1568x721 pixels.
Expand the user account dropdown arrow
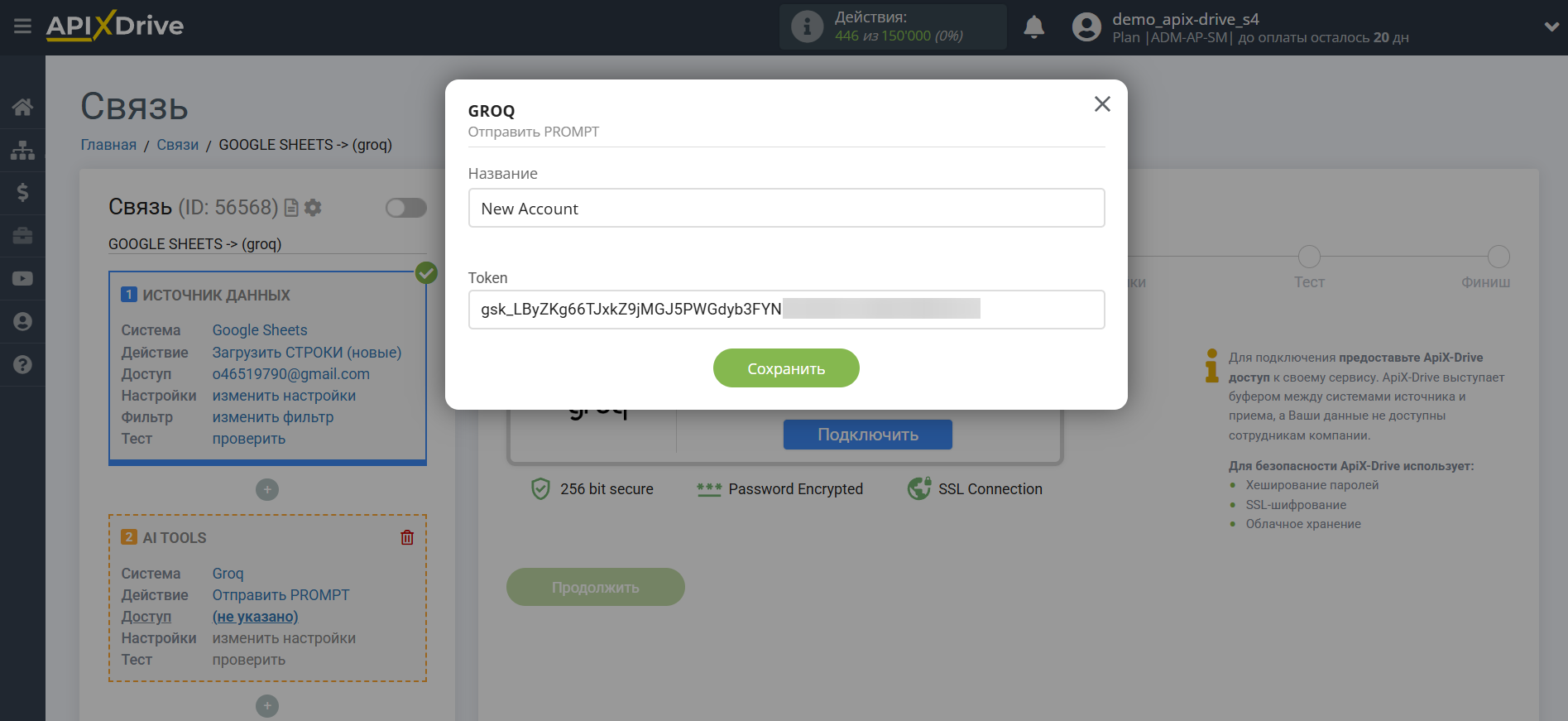1551,26
